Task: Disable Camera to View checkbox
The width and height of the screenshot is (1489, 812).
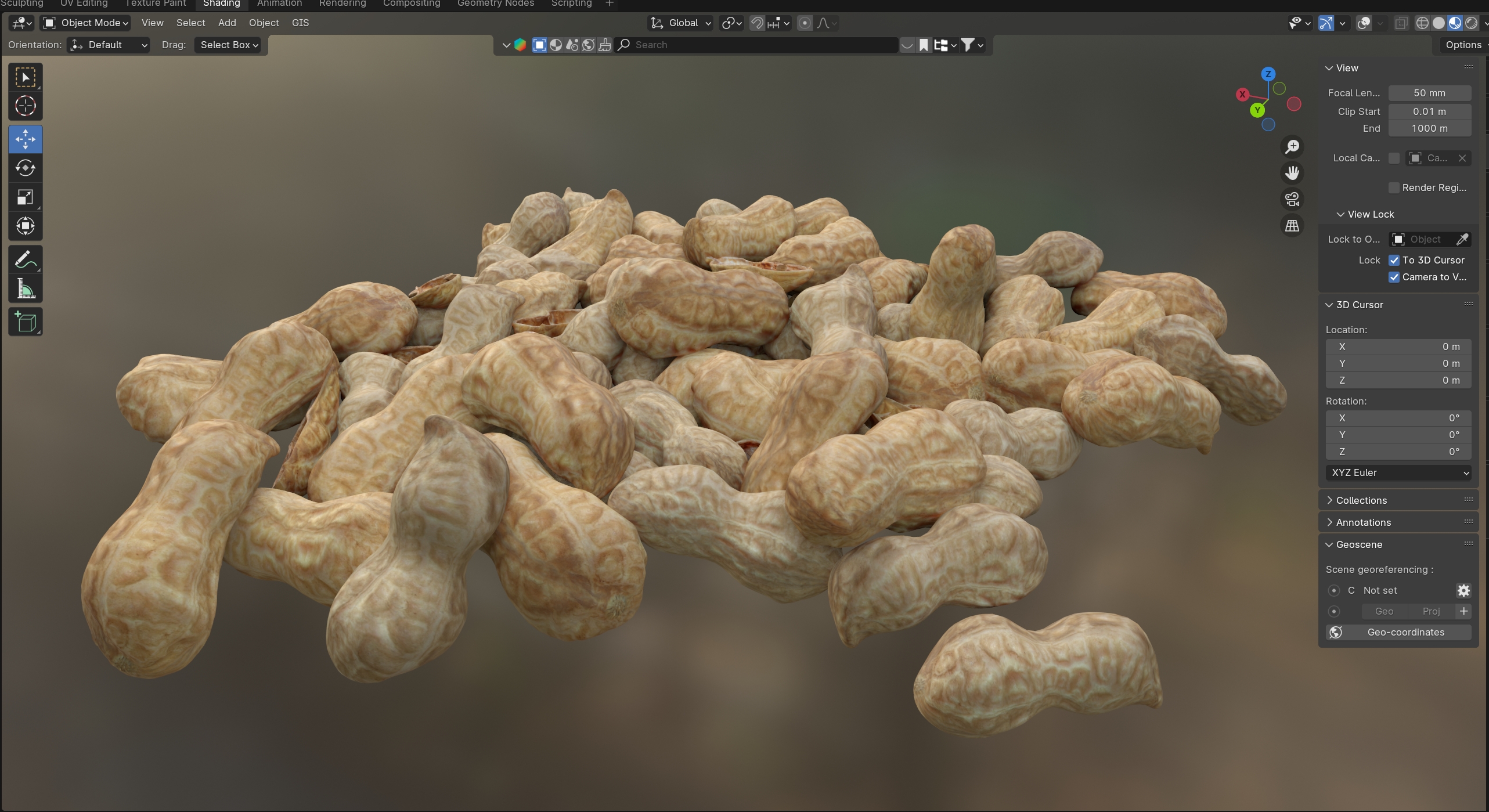Action: point(1394,277)
